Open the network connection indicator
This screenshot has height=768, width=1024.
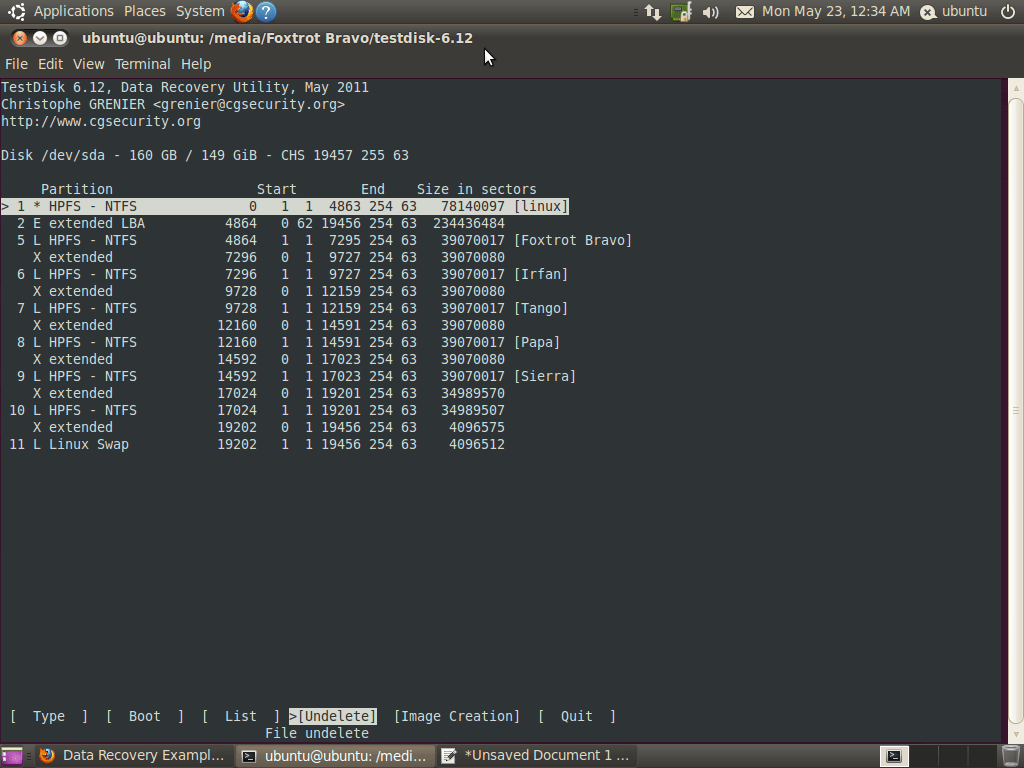[652, 12]
